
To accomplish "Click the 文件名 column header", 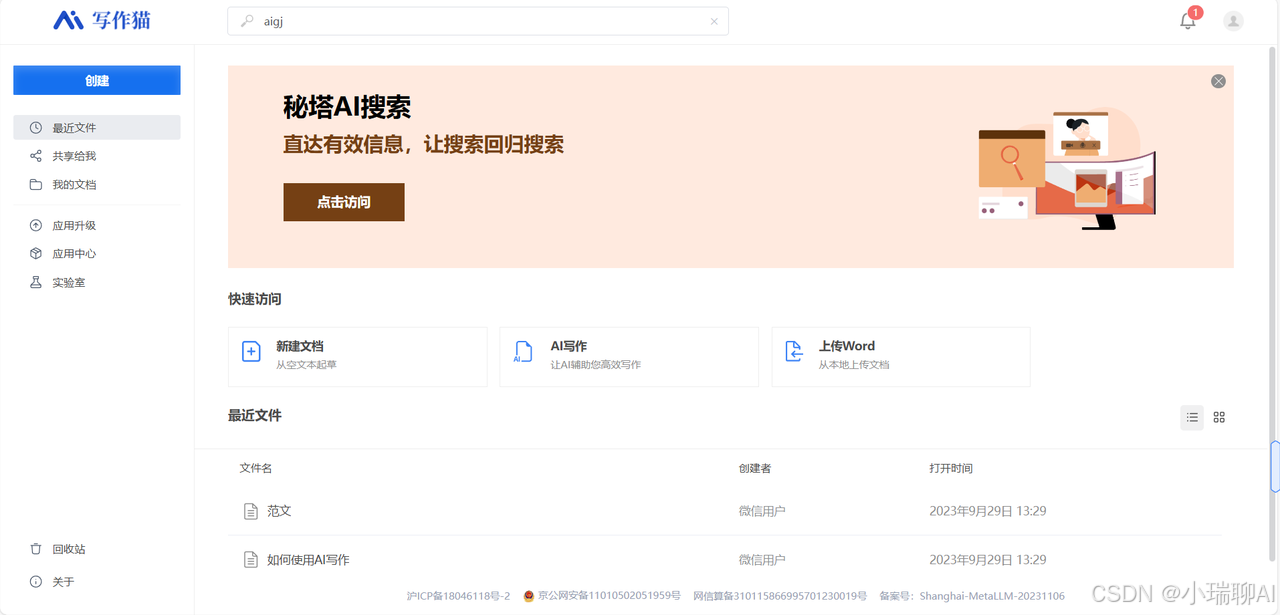I will pyautogui.click(x=256, y=468).
